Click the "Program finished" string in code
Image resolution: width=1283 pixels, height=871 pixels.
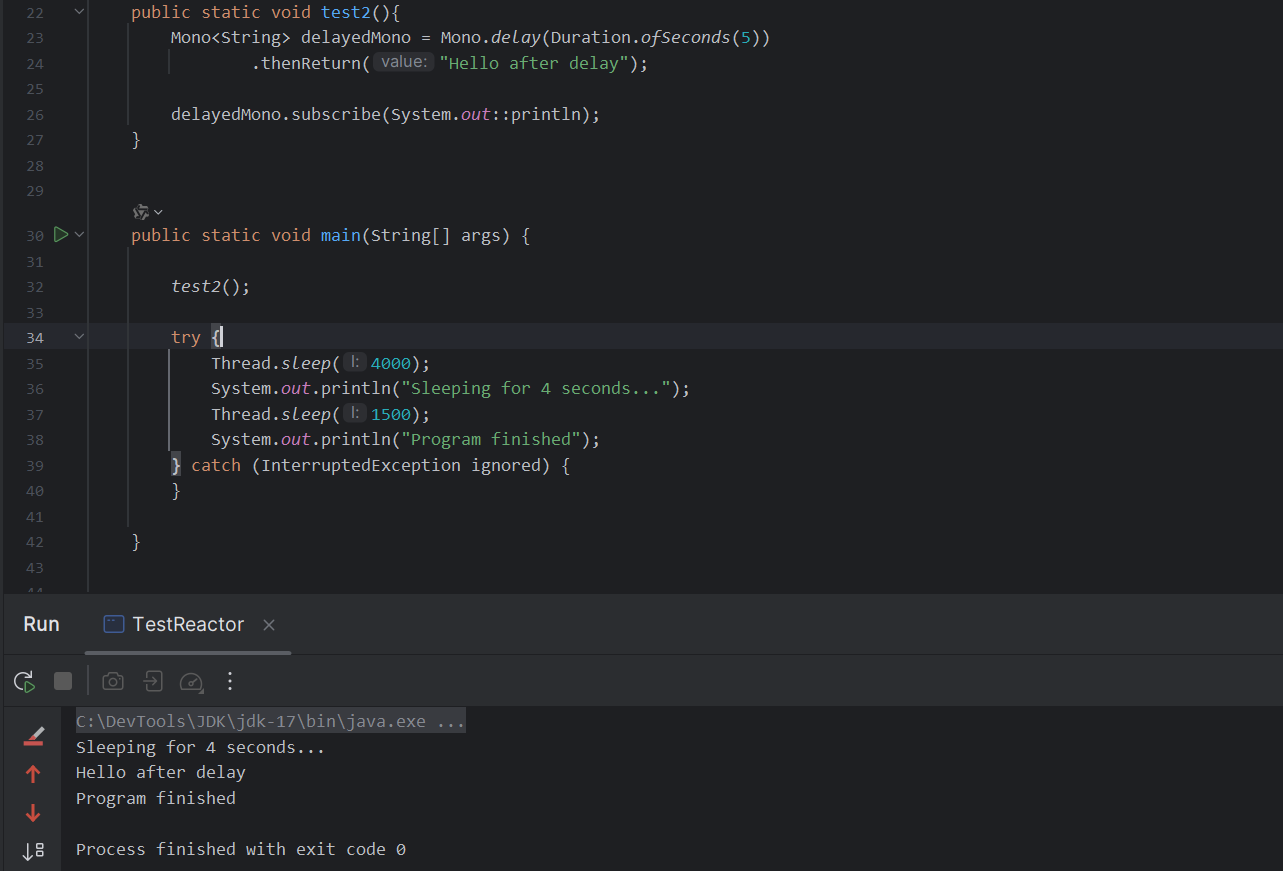(490, 440)
